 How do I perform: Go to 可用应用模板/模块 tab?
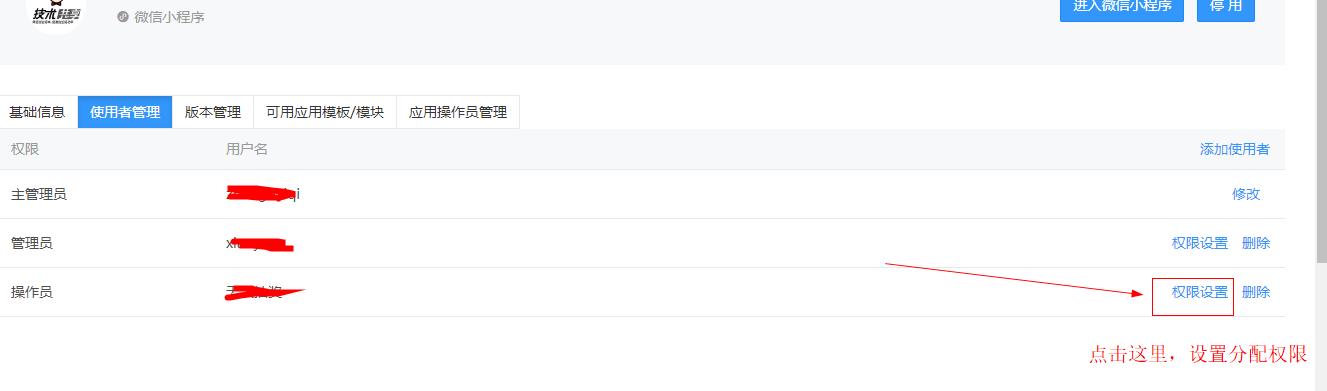tap(325, 112)
